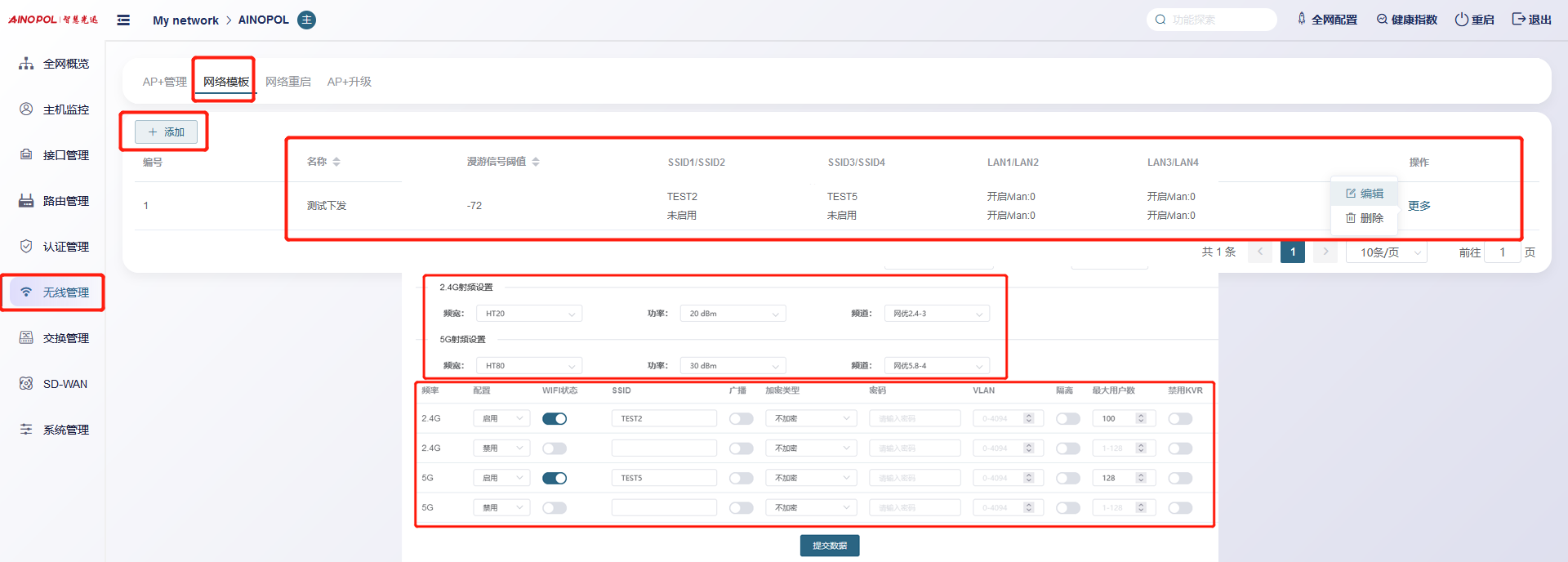Viewport: 1568px width, 562px height.
Task: Enable 禁用KVR on the first 2.4G row
Action: (x=1179, y=419)
